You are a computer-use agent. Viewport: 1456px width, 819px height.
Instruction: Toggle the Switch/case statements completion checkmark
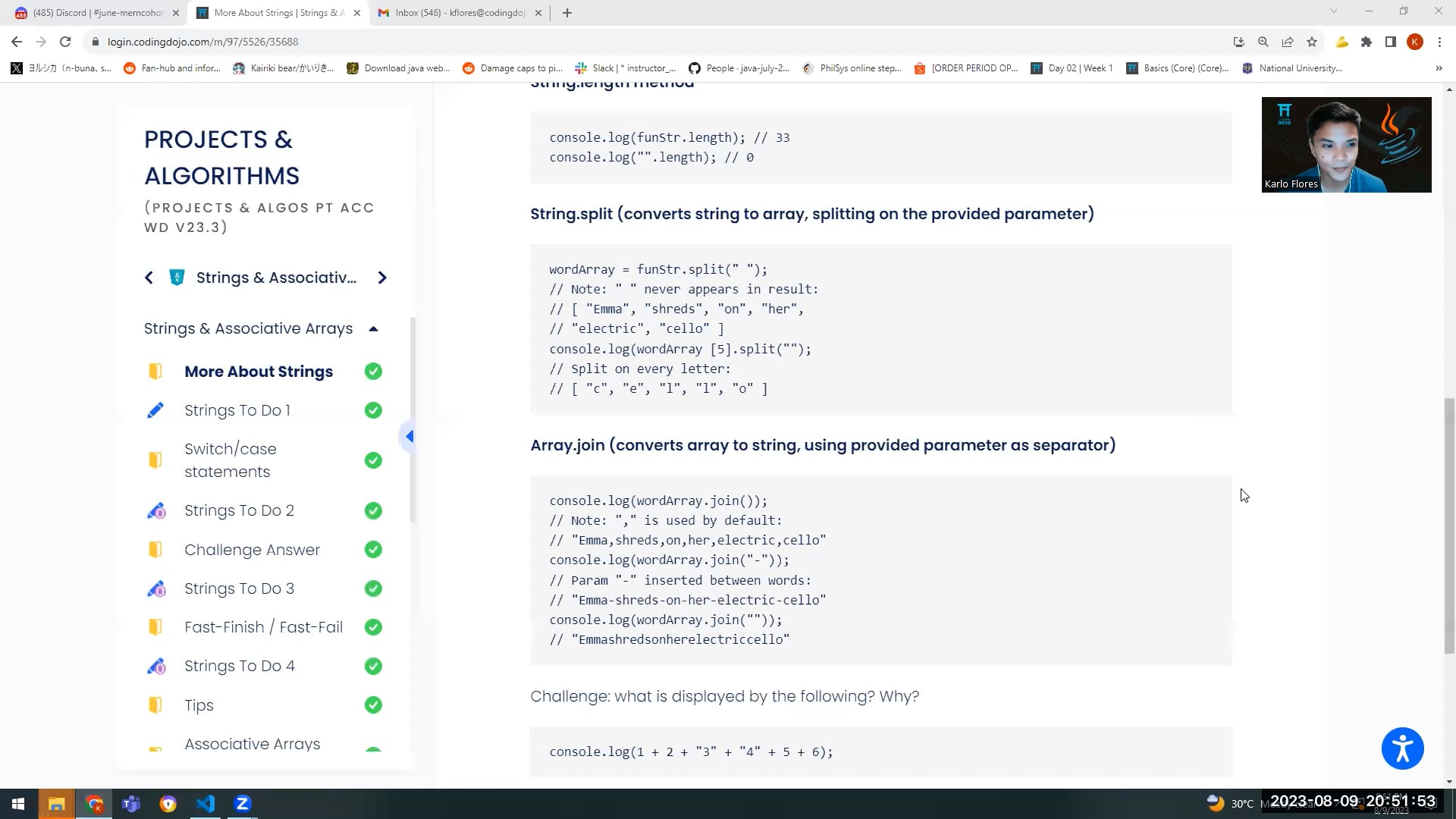coord(373,460)
